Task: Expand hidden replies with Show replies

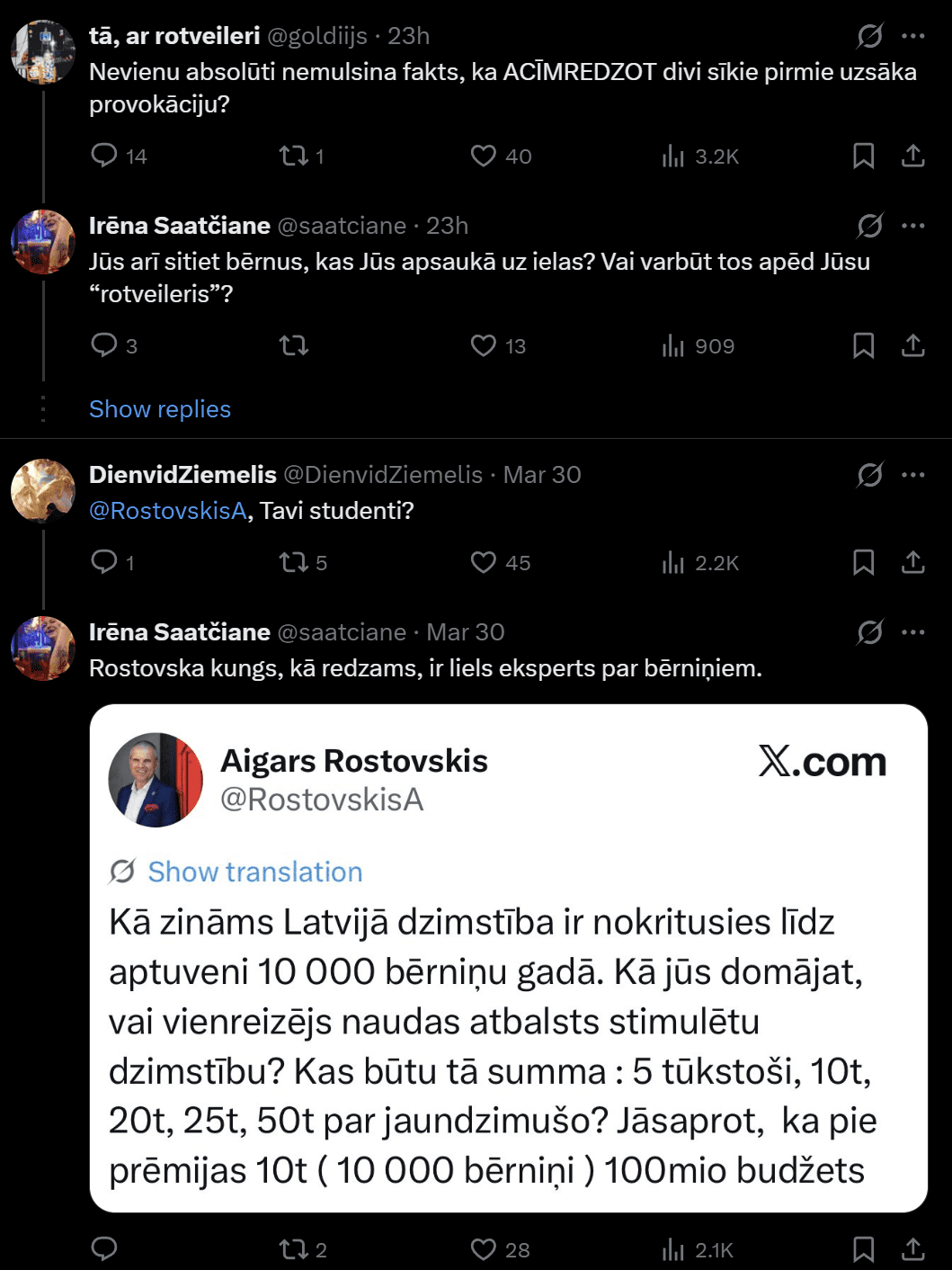Action: point(160,409)
